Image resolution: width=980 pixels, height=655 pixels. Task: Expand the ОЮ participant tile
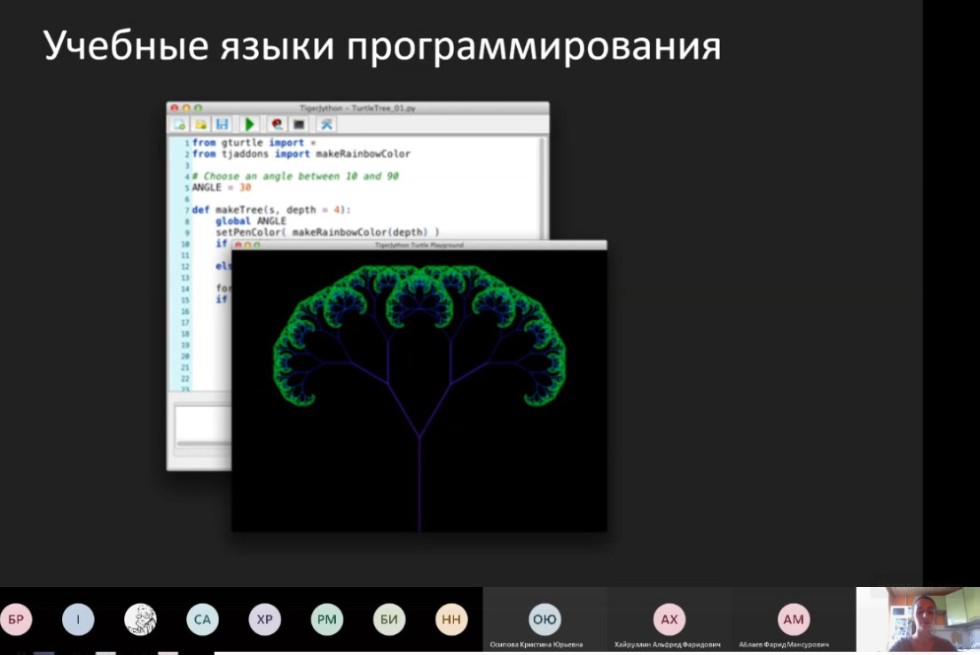click(545, 619)
